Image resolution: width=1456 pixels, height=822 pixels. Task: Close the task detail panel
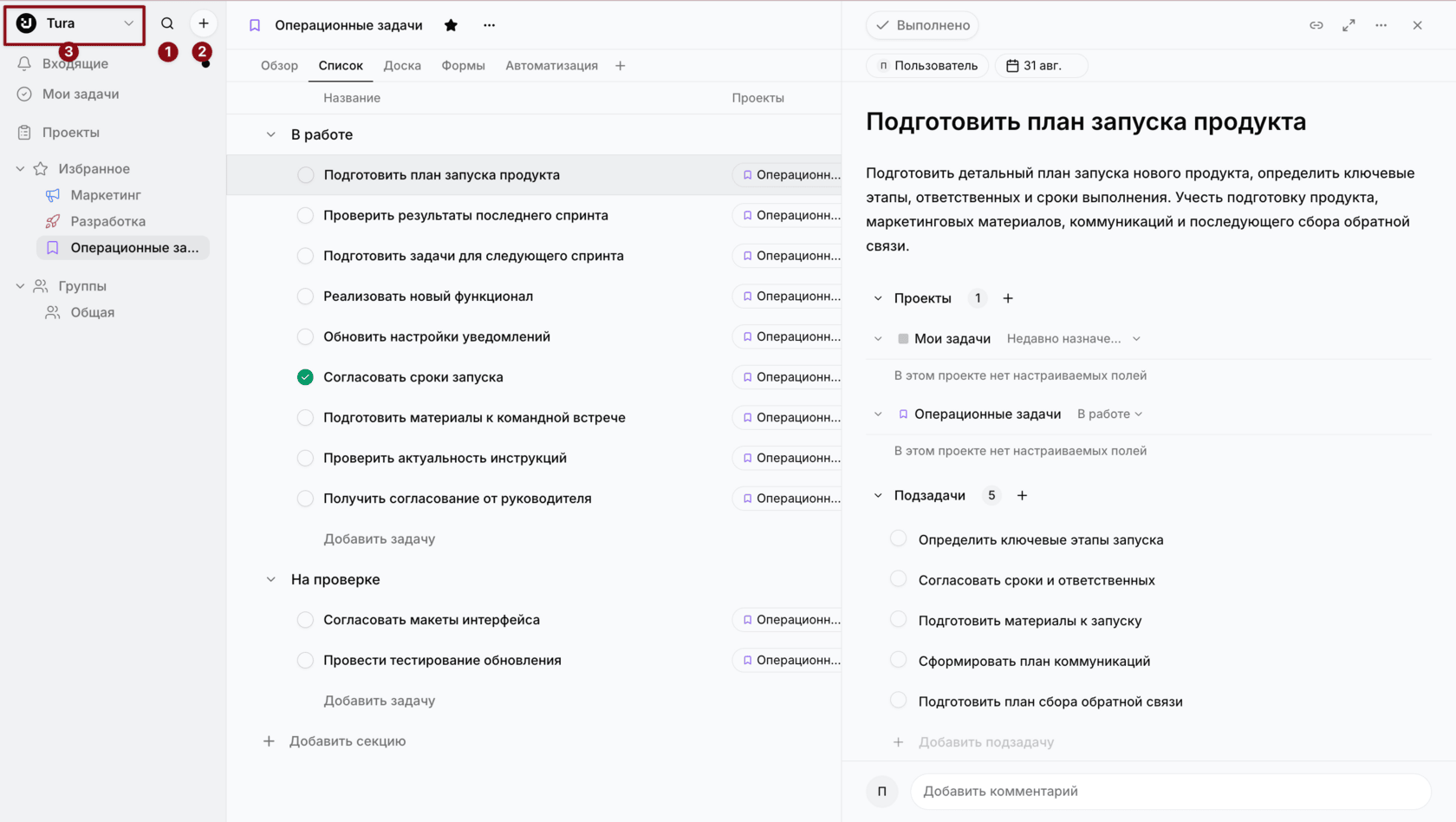point(1418,25)
